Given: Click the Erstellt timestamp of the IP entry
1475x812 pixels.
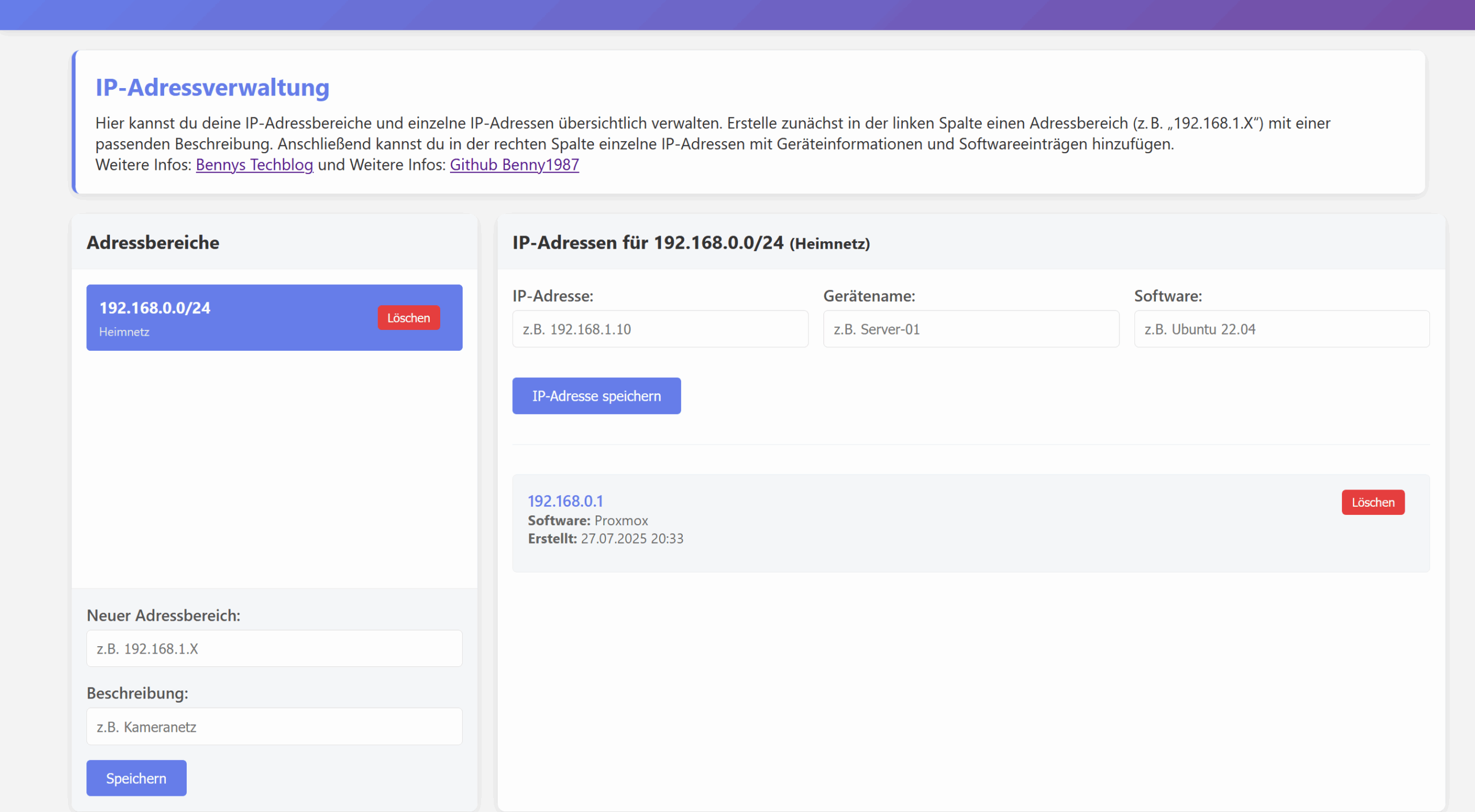Looking at the screenshot, I should [606, 538].
